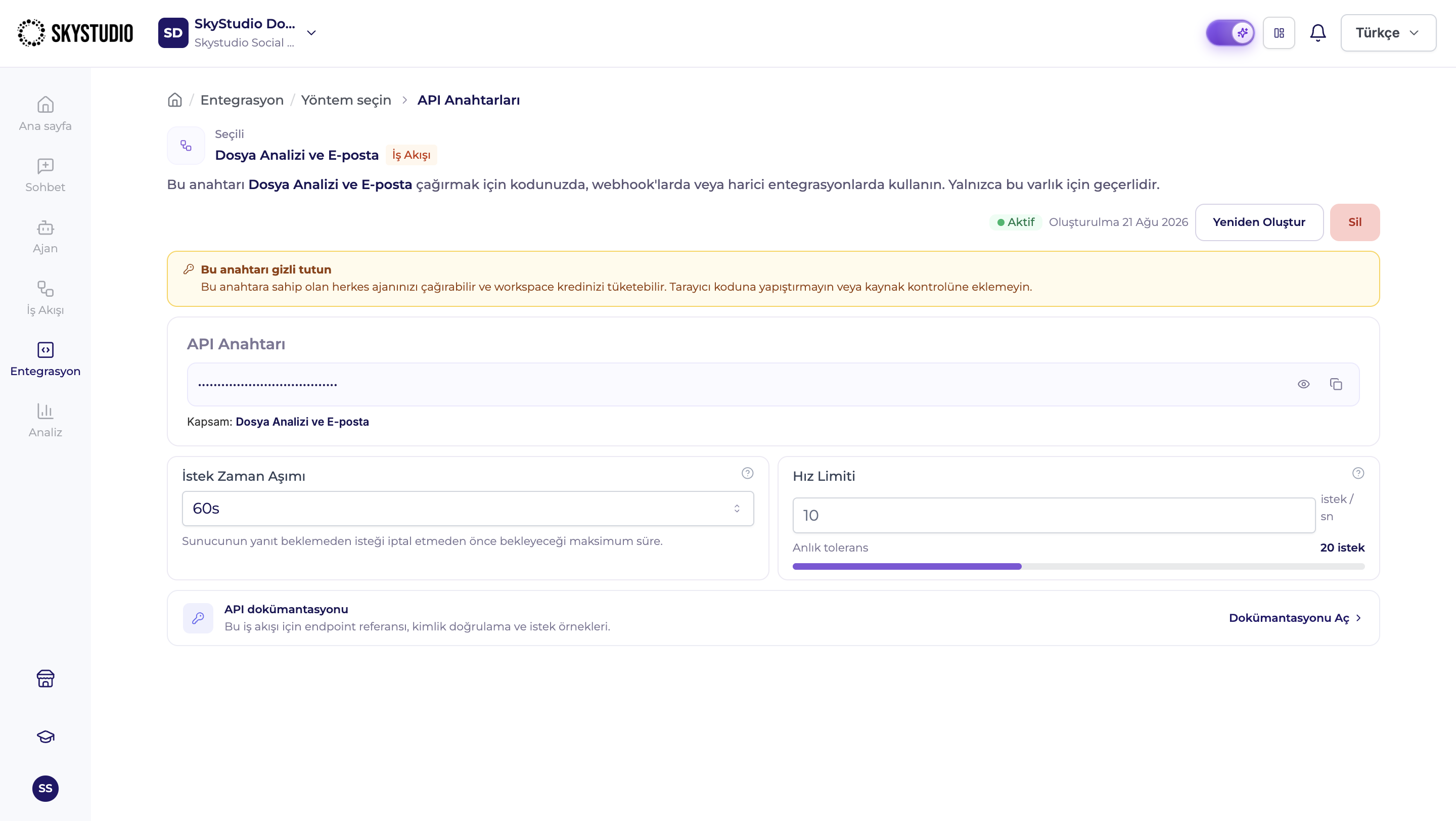
Task: Copy the API key
Action: [1336, 384]
